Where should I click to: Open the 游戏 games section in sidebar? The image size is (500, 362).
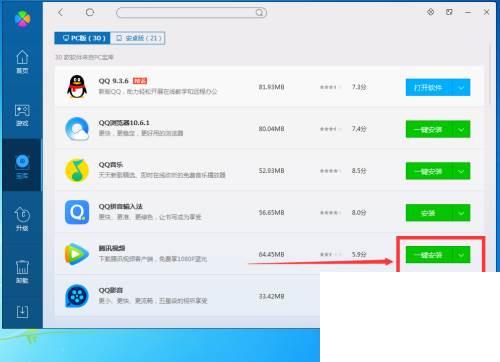tap(22, 115)
